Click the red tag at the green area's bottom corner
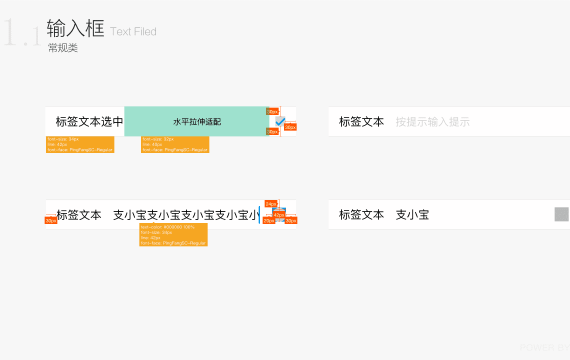This screenshot has height=360, width=570. point(273,132)
